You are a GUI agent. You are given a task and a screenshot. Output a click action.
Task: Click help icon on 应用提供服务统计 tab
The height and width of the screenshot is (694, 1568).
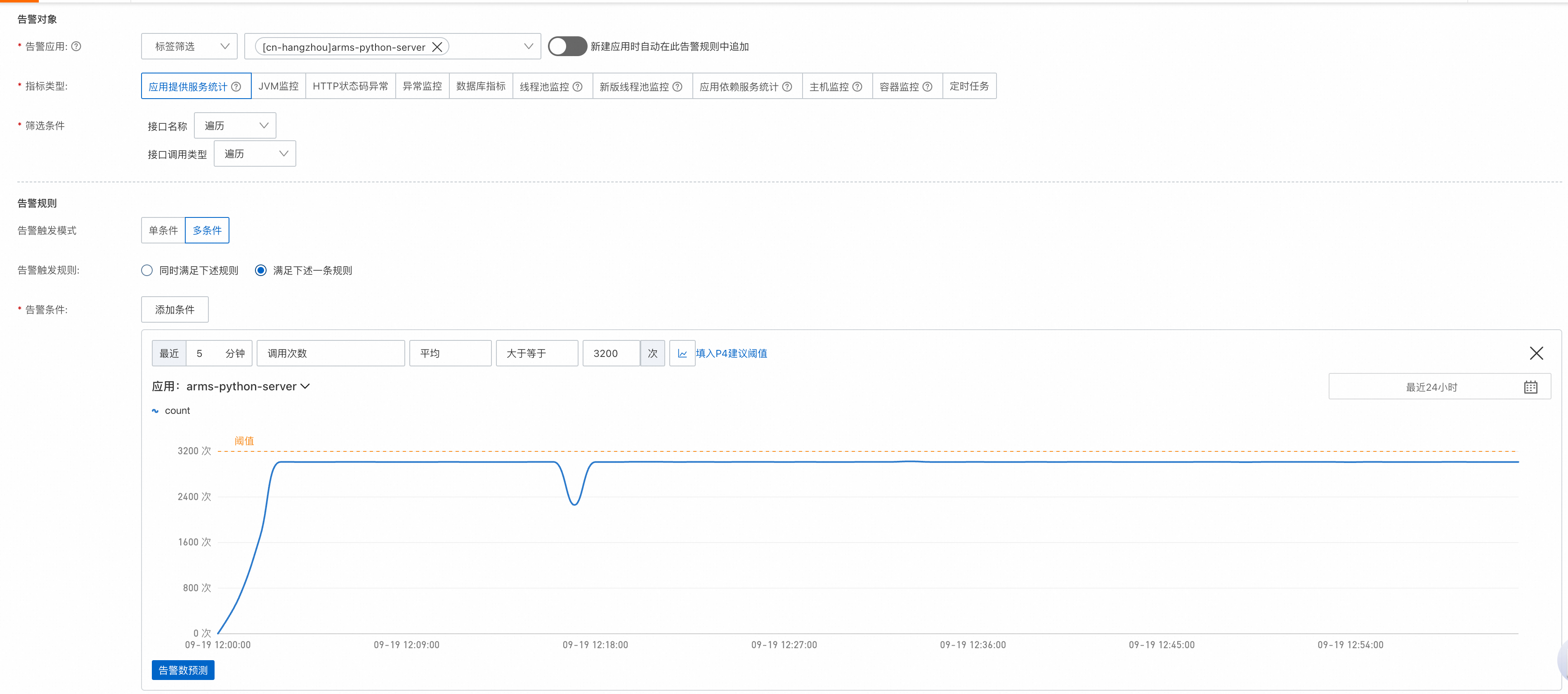[x=236, y=87]
